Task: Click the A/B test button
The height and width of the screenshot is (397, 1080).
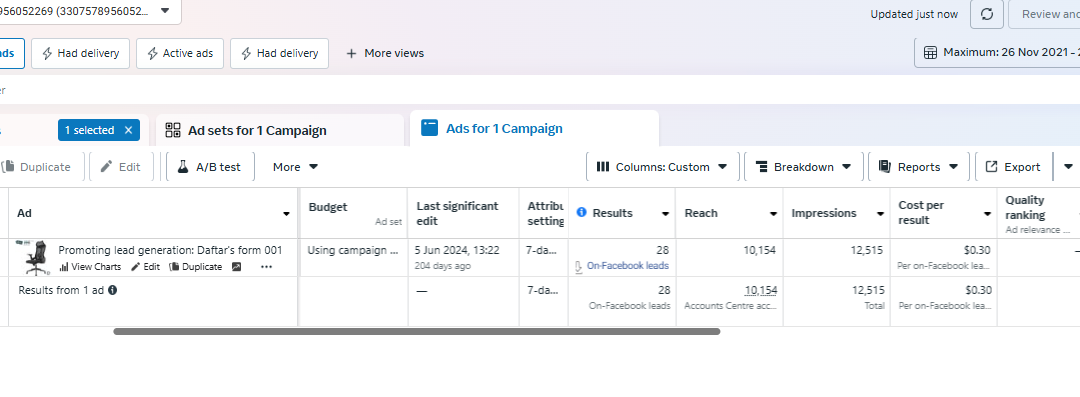Action: 210,167
